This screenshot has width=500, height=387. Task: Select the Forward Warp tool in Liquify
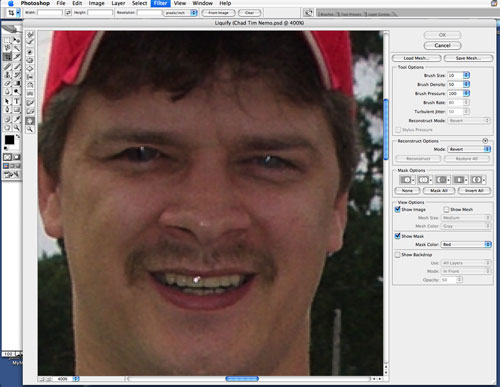[30, 35]
